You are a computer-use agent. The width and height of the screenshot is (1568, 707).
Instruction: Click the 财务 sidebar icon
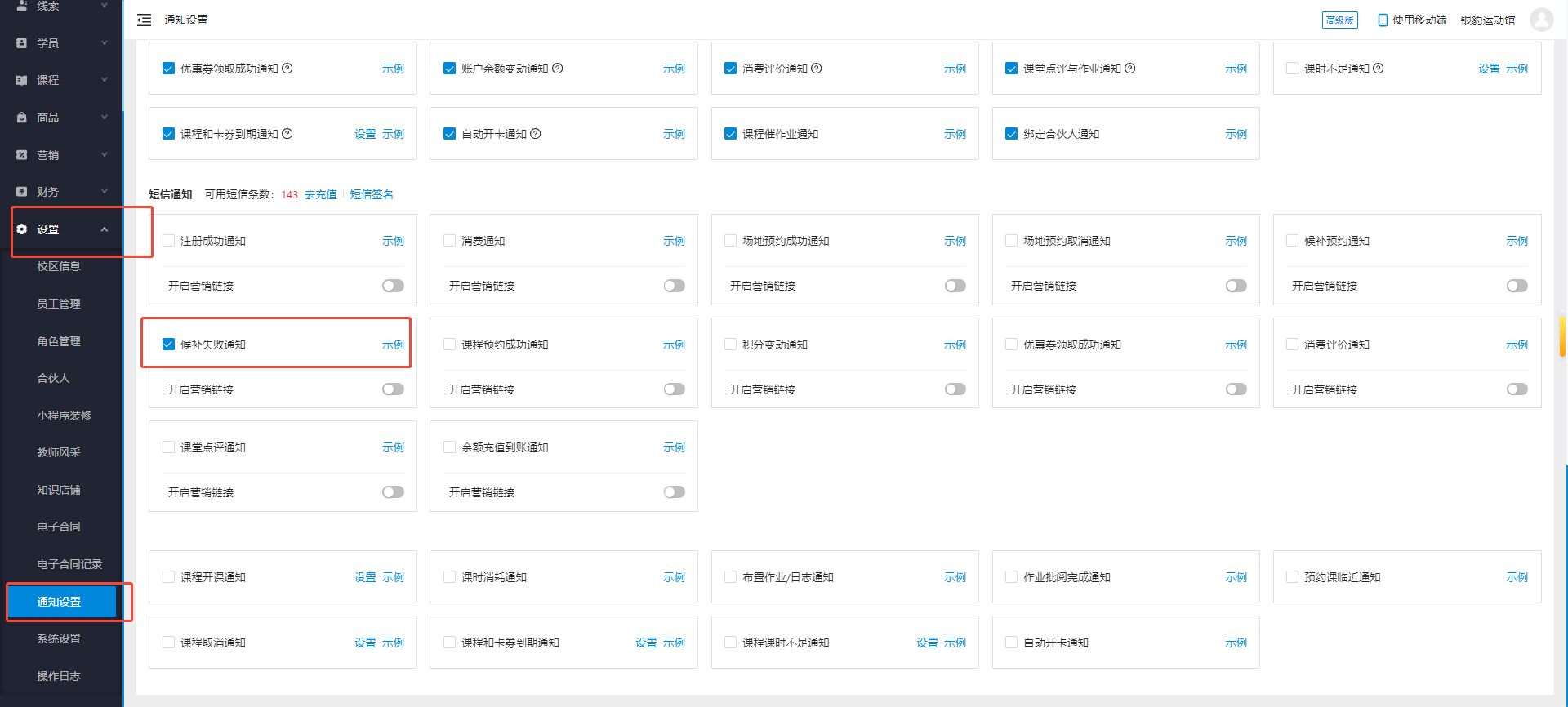point(22,192)
